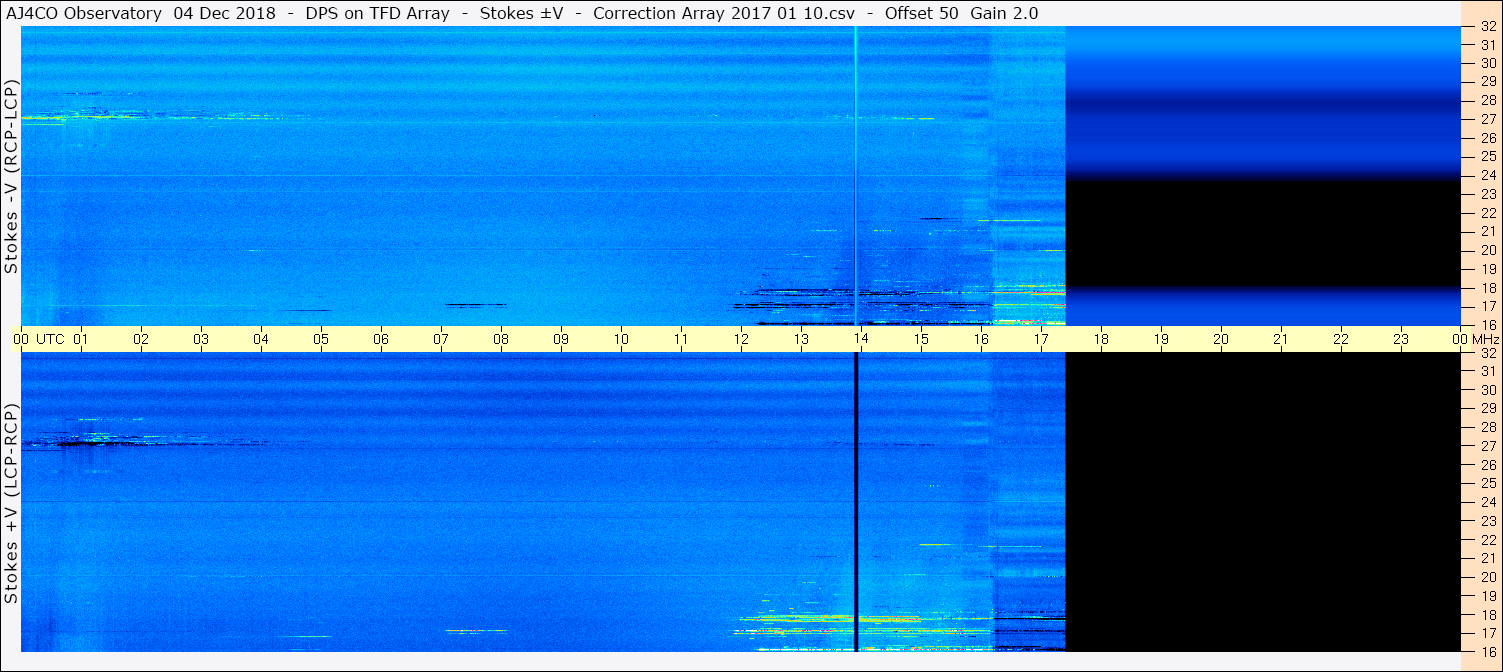Click 24 MHz label in Stokes -V panel

tap(1487, 175)
